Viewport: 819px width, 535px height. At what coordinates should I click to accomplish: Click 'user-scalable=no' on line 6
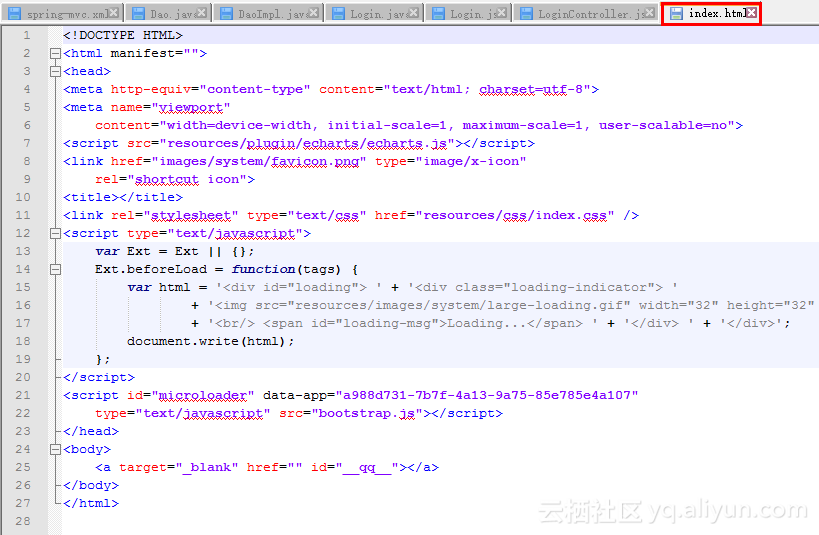coord(663,125)
